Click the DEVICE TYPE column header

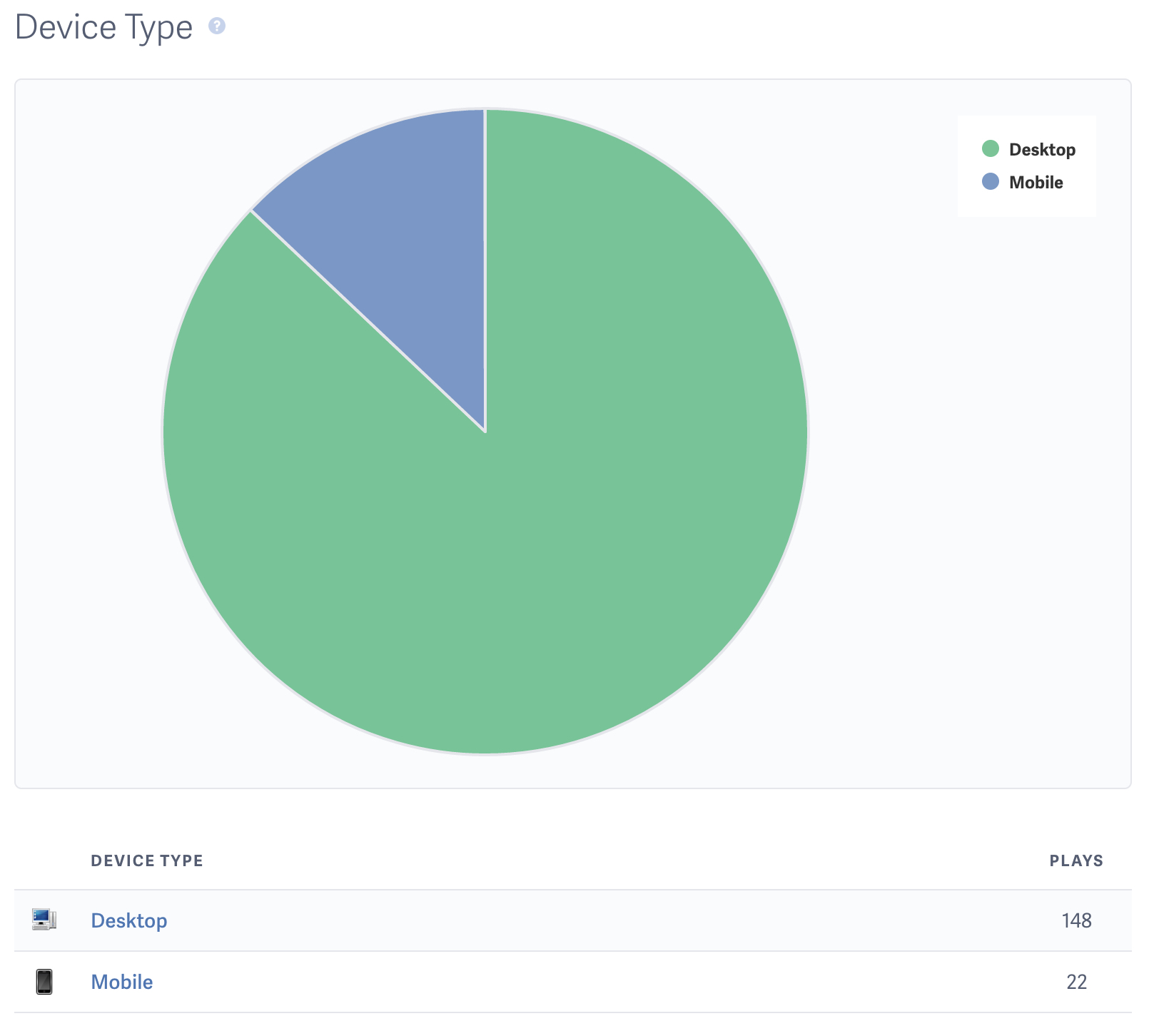147,860
